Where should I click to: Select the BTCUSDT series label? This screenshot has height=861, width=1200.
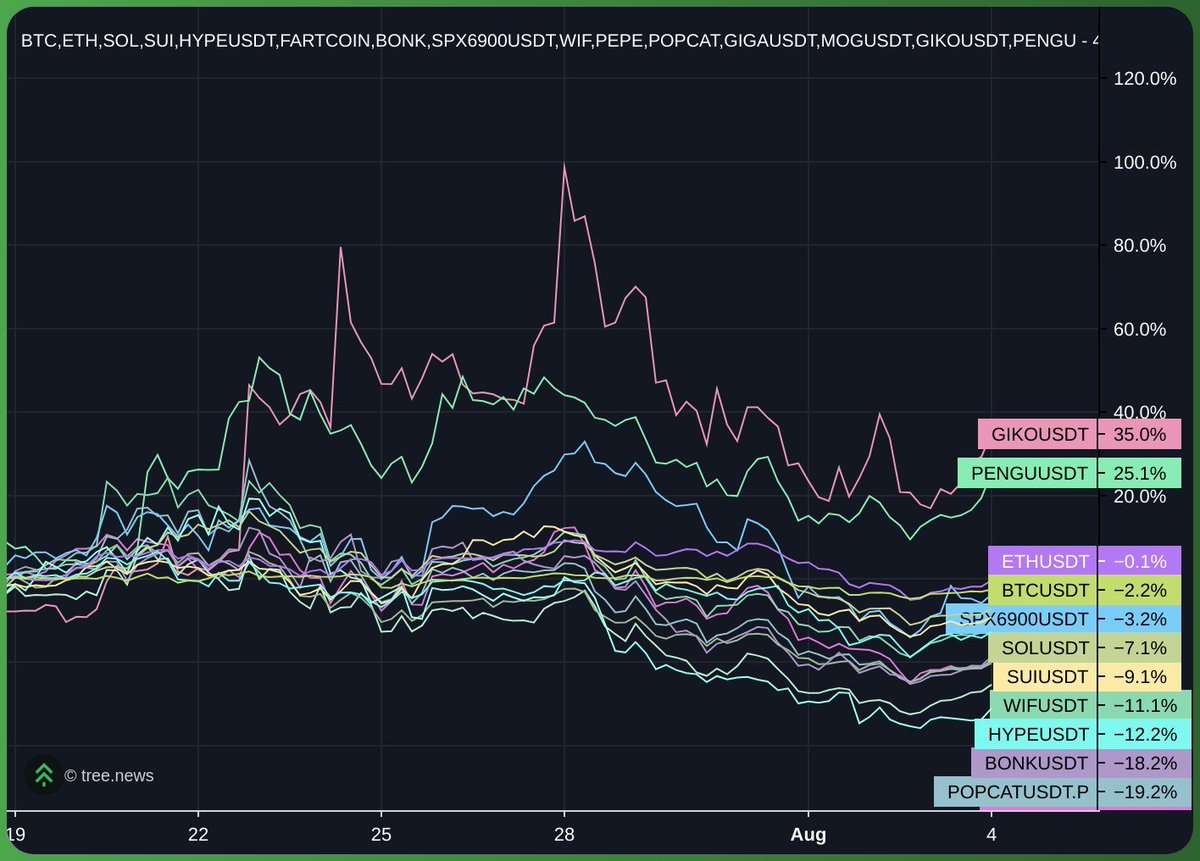point(1043,591)
